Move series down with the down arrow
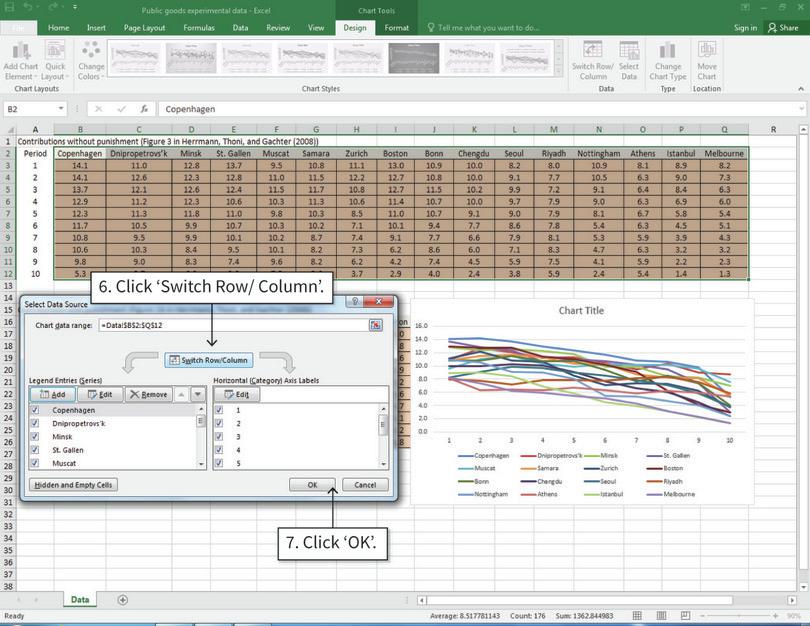The image size is (810, 626). point(198,394)
